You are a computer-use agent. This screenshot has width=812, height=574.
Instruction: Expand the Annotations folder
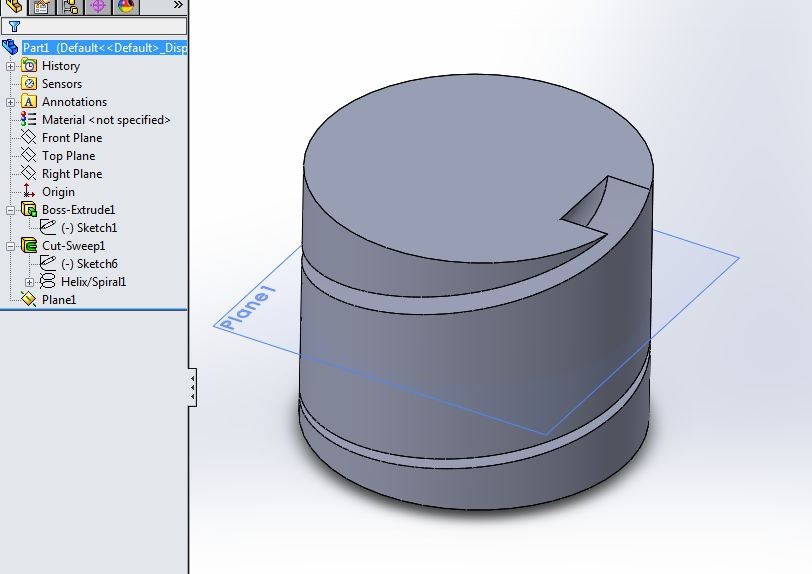[10, 102]
